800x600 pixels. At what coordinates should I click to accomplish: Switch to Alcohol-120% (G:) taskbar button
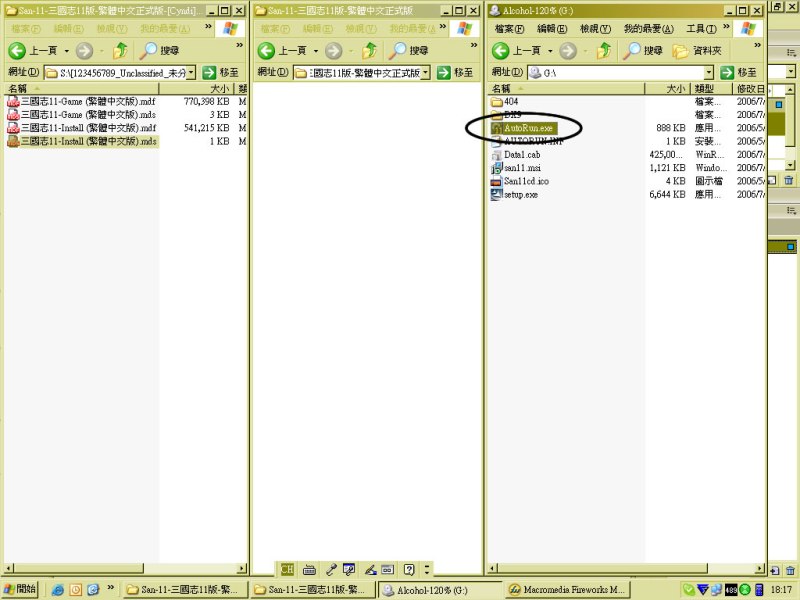point(440,590)
